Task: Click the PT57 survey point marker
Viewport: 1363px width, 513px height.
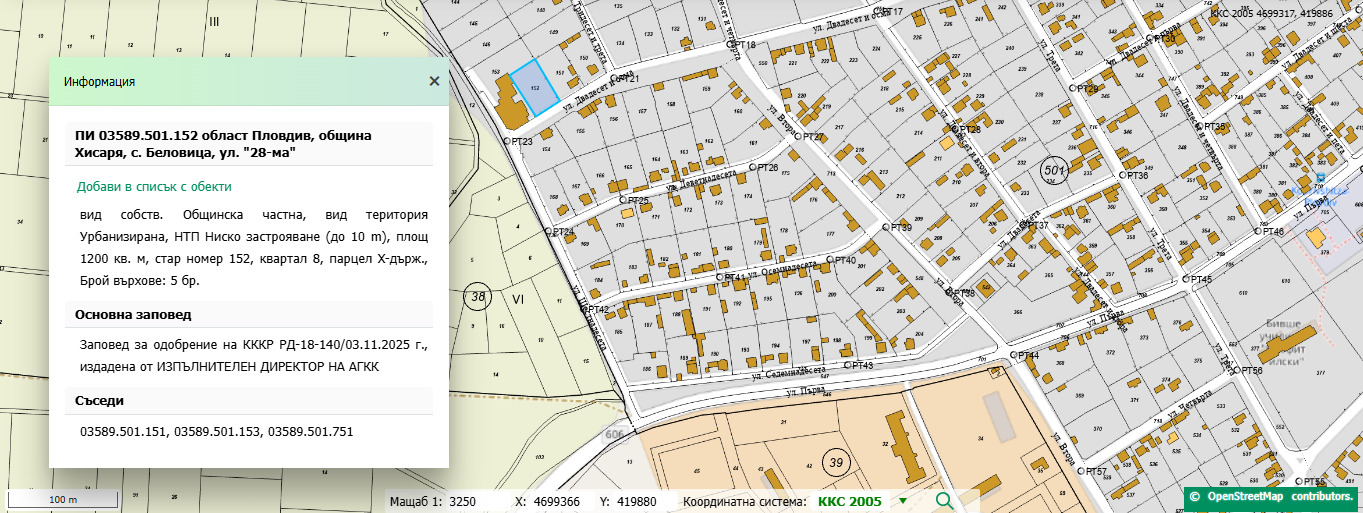Action: coord(1080,471)
